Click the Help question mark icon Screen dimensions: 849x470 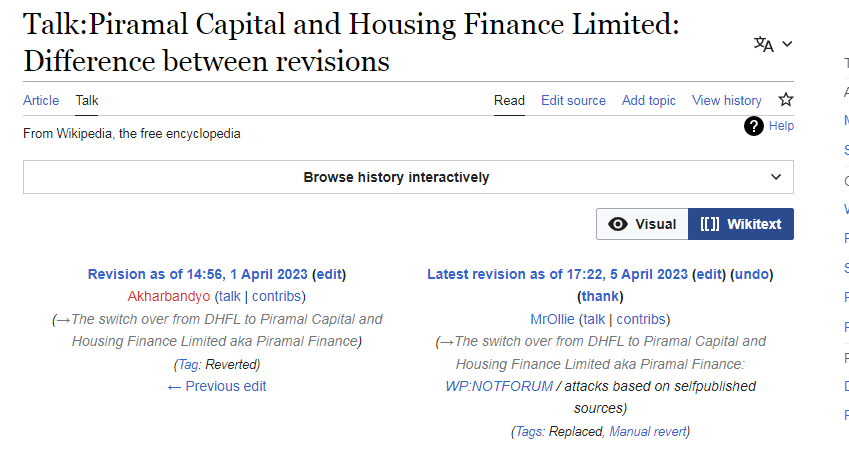click(x=754, y=126)
